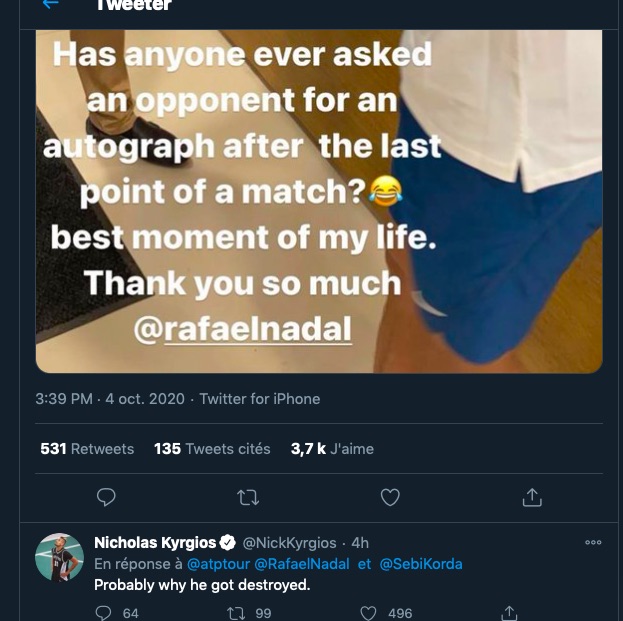Like the main tweet with the heart
This screenshot has width=623, height=621.
tap(390, 497)
